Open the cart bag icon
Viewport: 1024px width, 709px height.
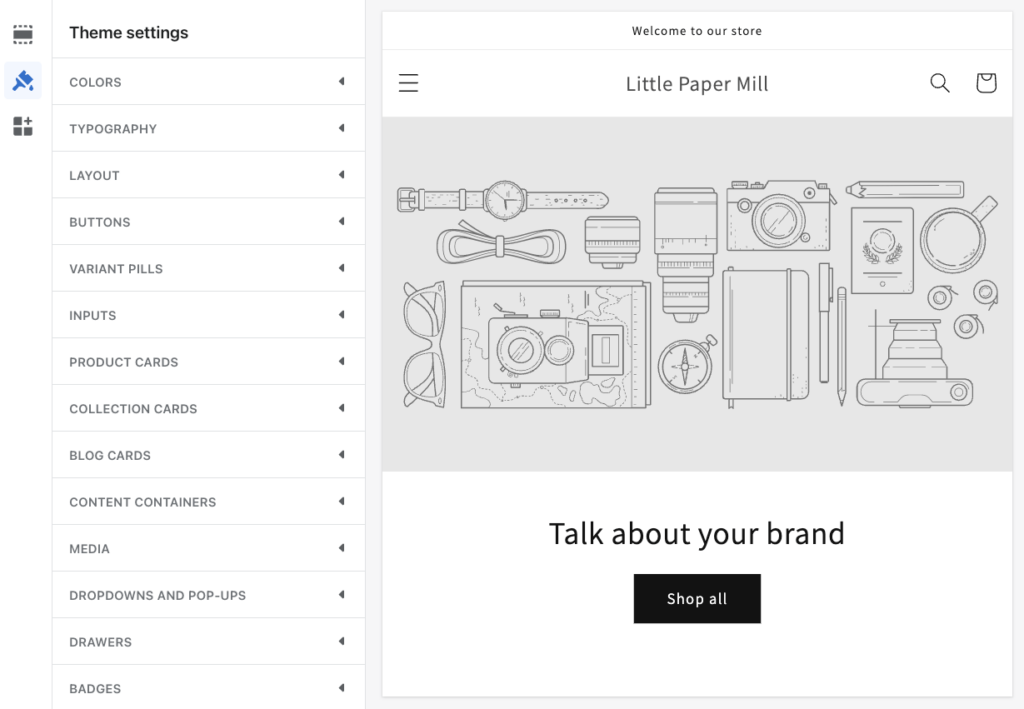pyautogui.click(x=986, y=83)
